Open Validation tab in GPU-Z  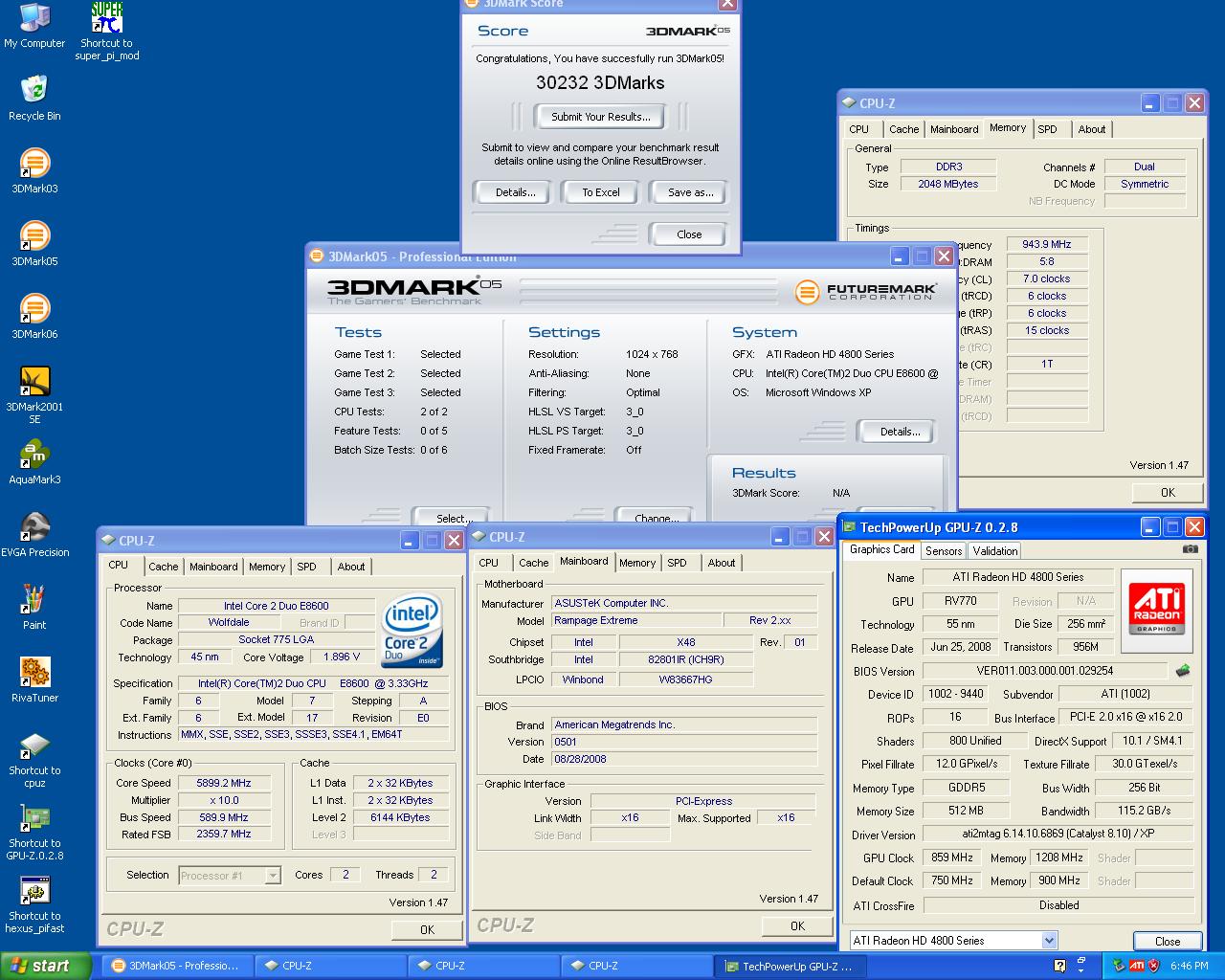pos(994,551)
